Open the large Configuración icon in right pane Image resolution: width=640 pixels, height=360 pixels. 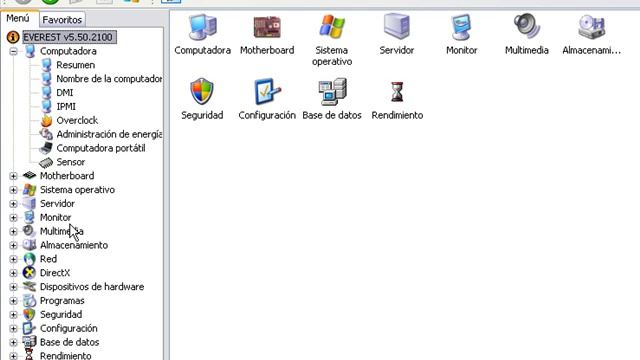point(267,91)
